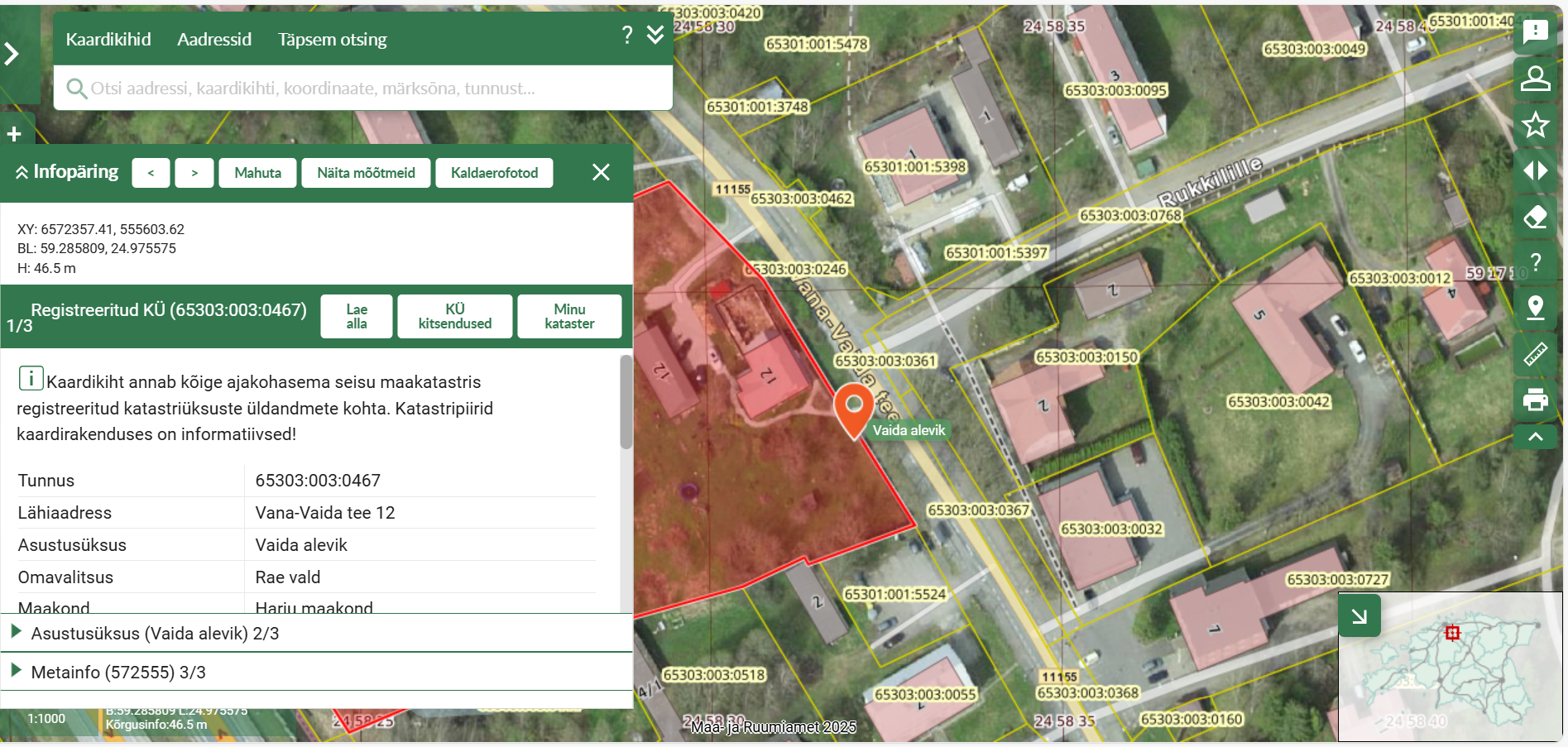Screen dimensions: 1568x747
Task: Expand Metainfo (572555) 3/3 section
Action: point(117,673)
